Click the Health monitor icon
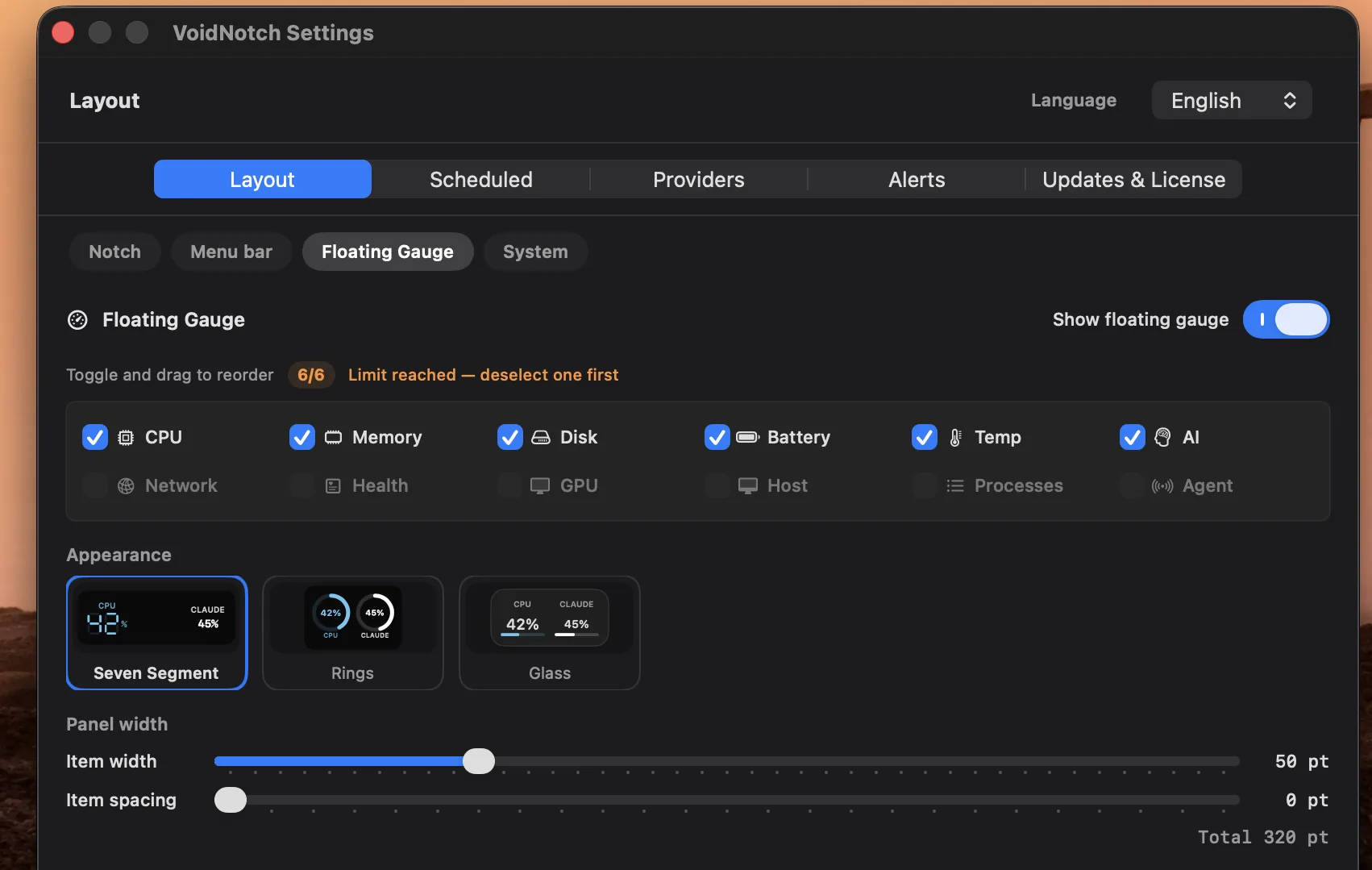 click(x=333, y=485)
